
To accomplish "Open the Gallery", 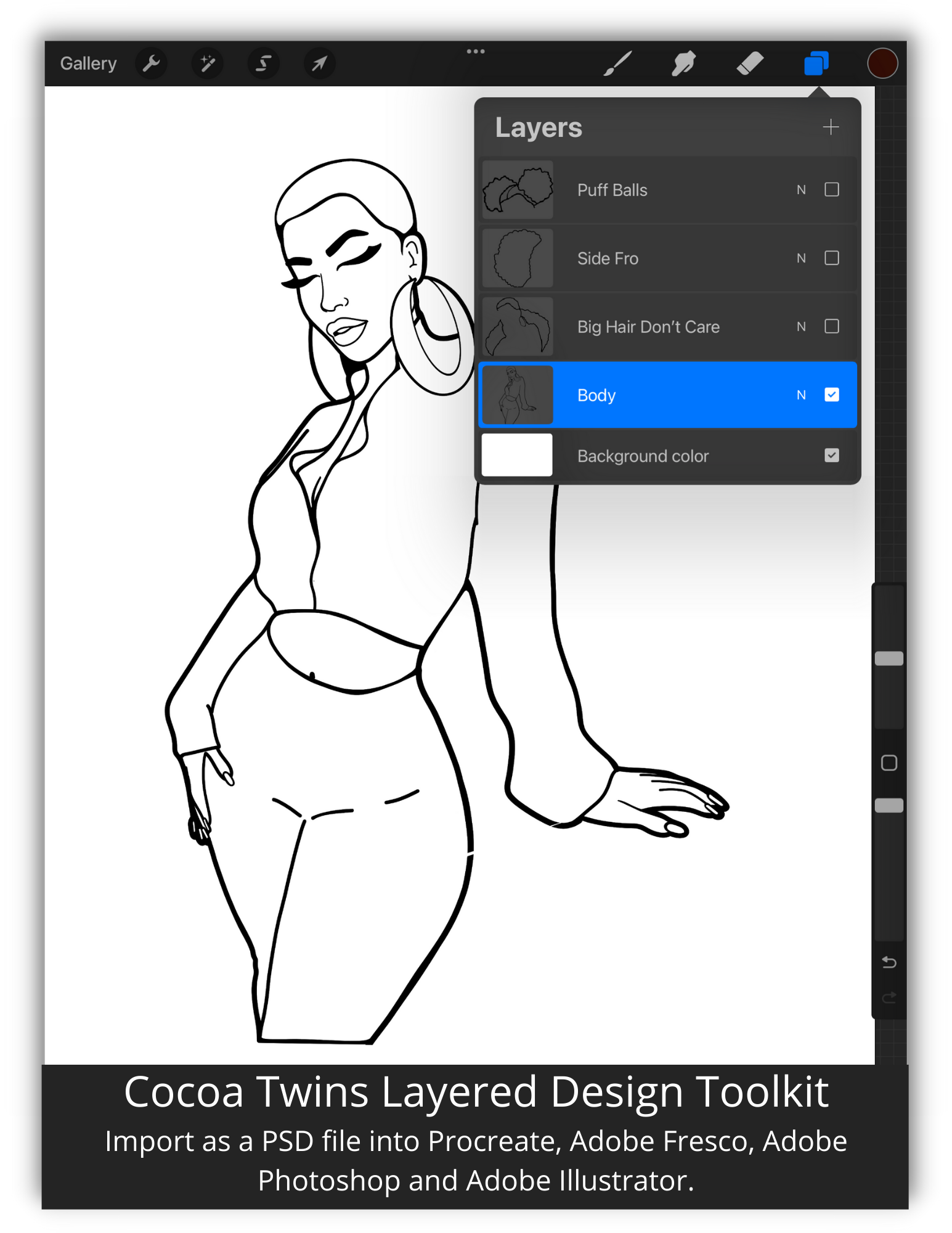I will coord(88,63).
